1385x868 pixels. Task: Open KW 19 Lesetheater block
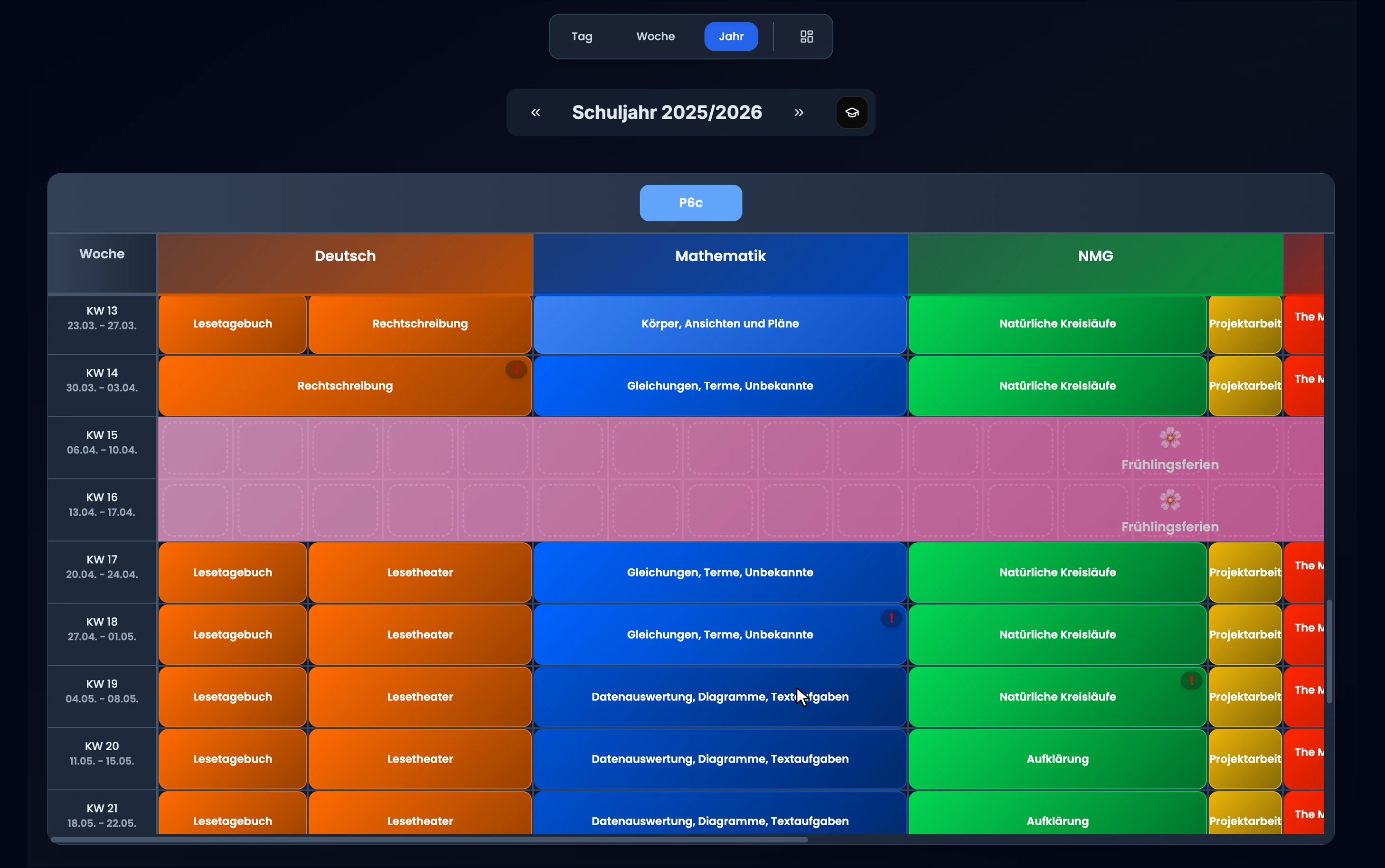point(420,697)
